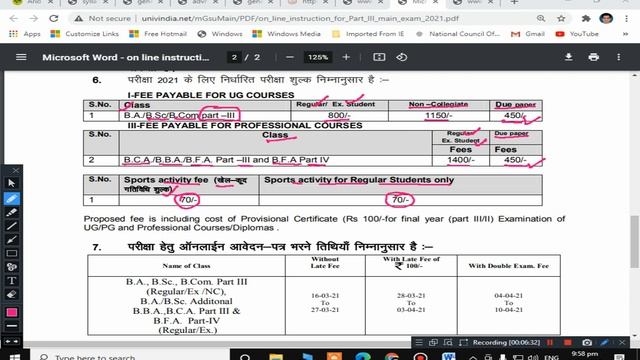Toggle the recorder's drawing pen tool
The width and height of the screenshot is (640, 360).
(x=604, y=342)
